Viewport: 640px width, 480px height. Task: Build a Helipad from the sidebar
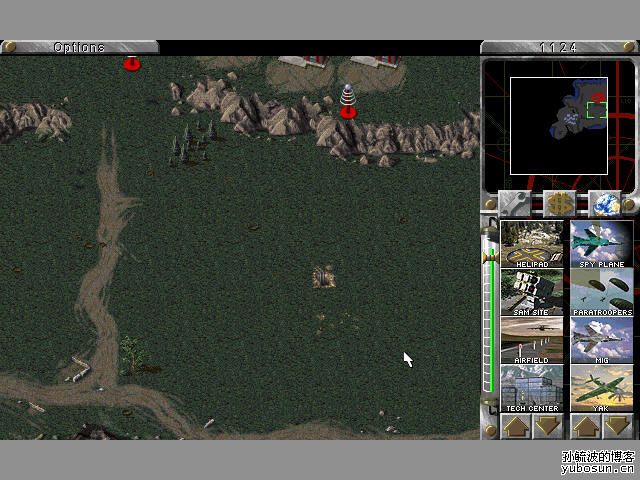pyautogui.click(x=532, y=244)
